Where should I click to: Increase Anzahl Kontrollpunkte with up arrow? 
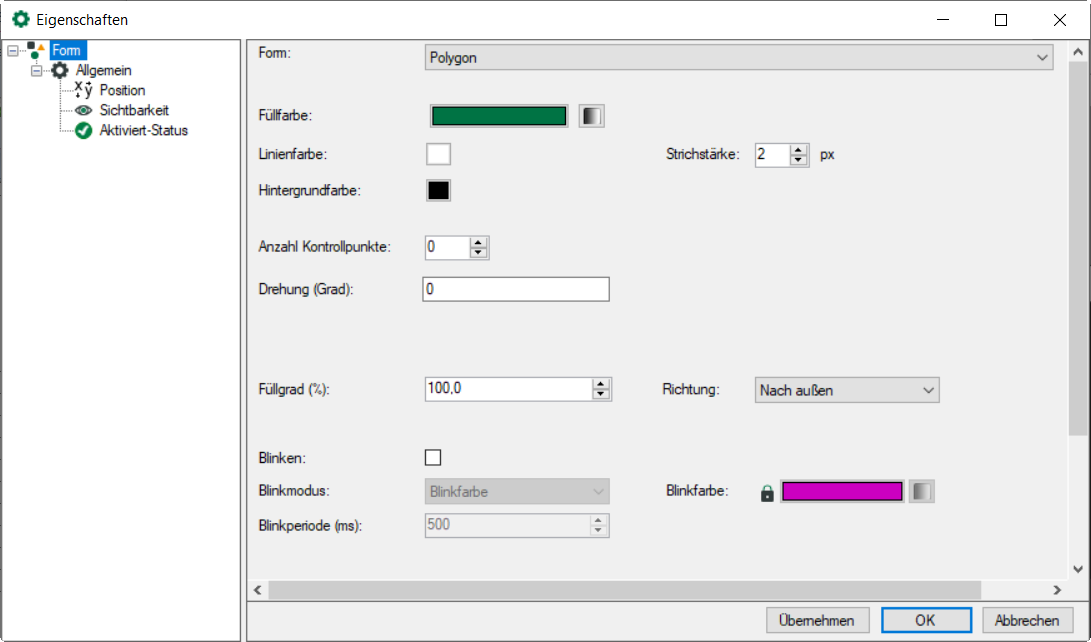pyautogui.click(x=478, y=243)
